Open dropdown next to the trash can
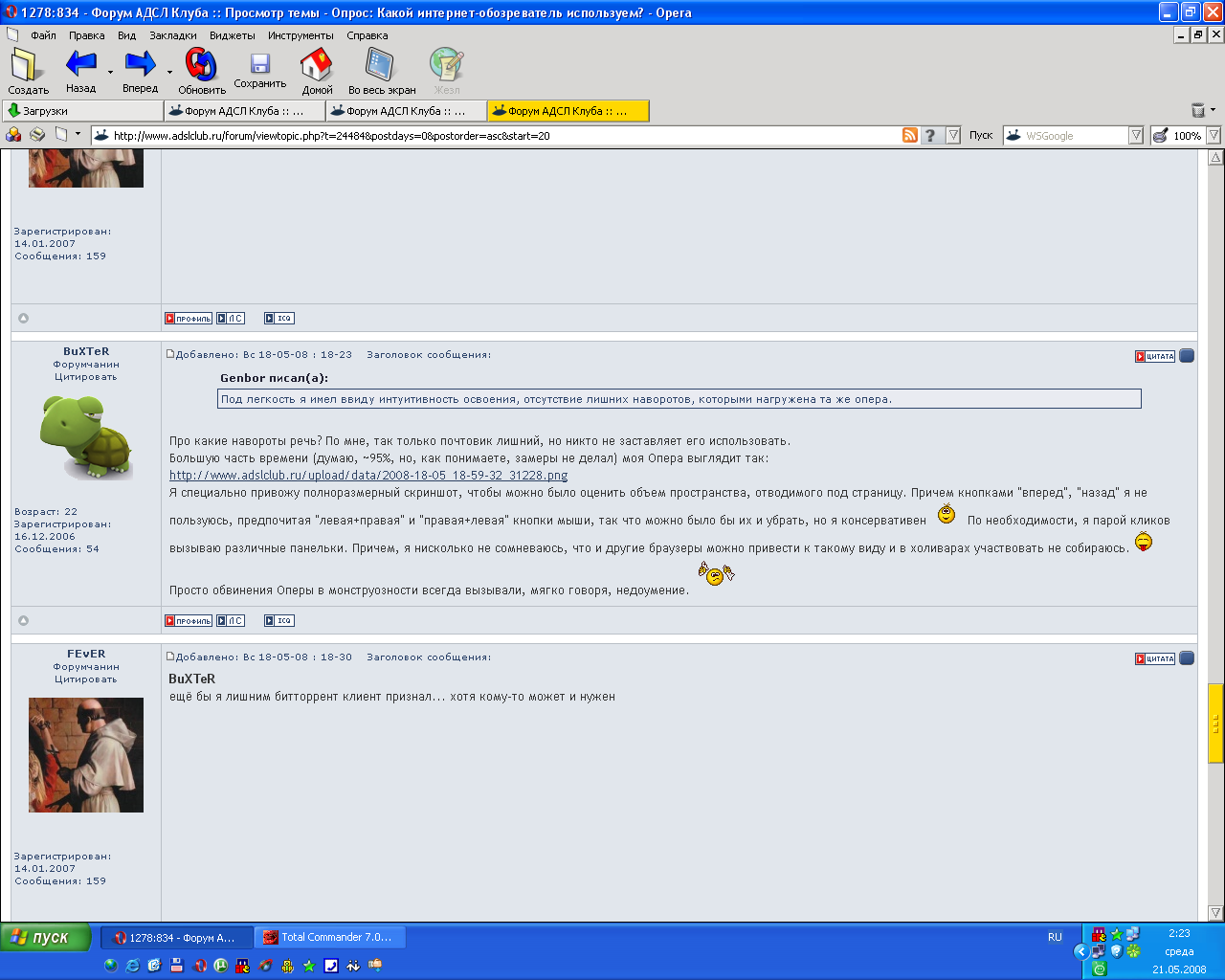Screen dimensions: 1225x980 [x=1214, y=110]
